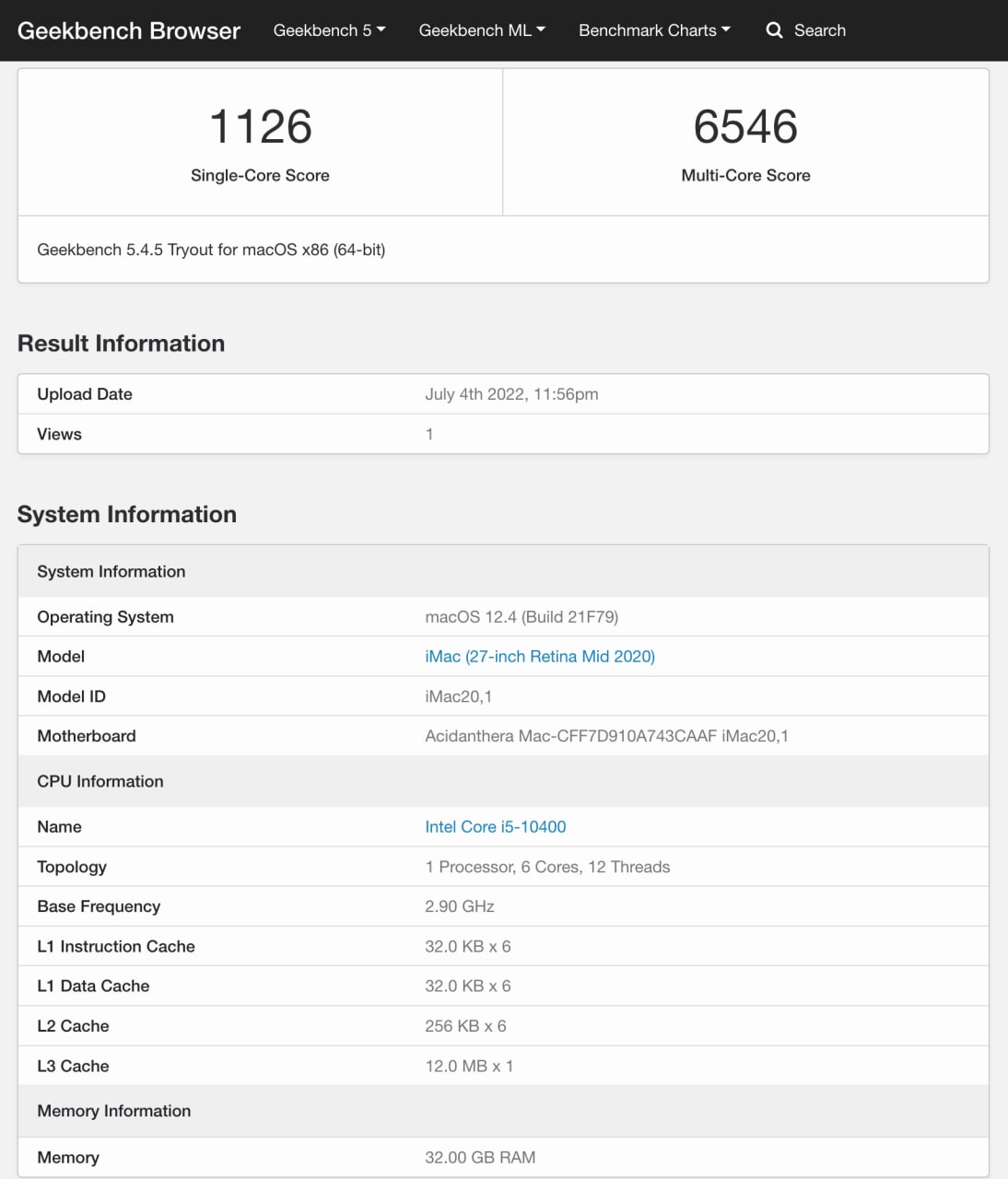Go to Geekbench Browser home link
The height and width of the screenshot is (1179, 1008).
(129, 30)
